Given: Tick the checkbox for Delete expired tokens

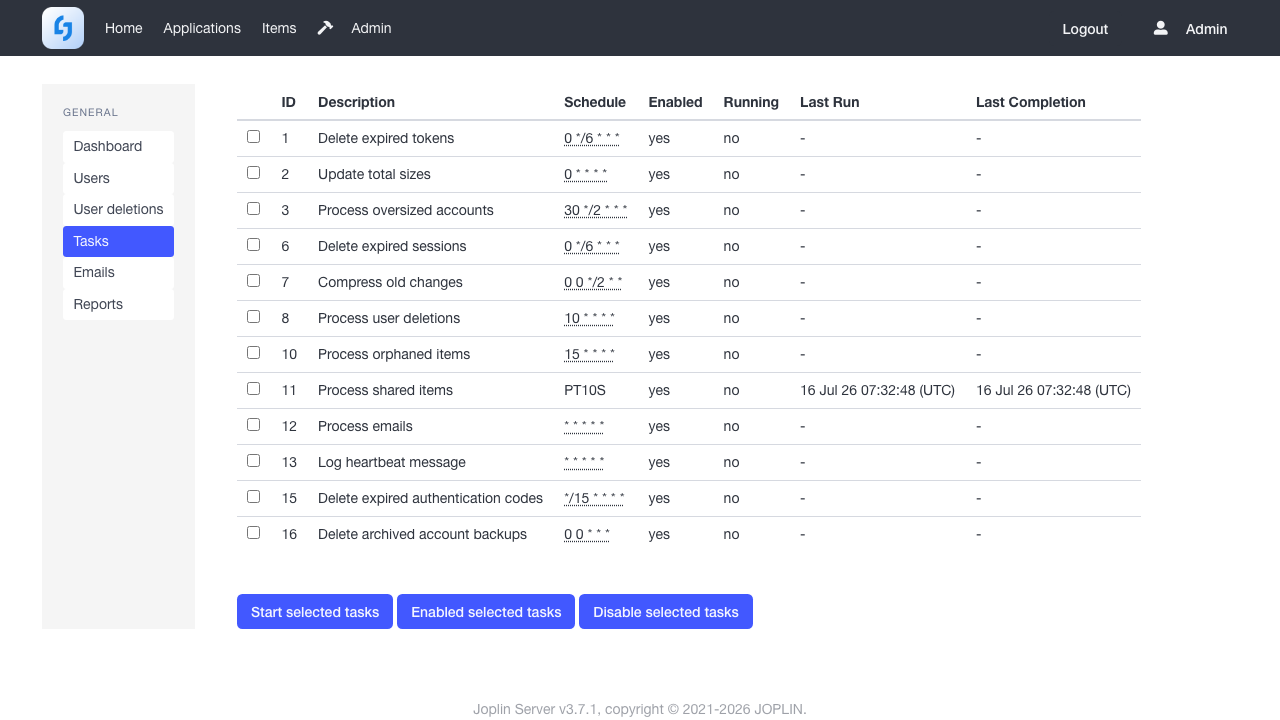Looking at the screenshot, I should pyautogui.click(x=253, y=137).
